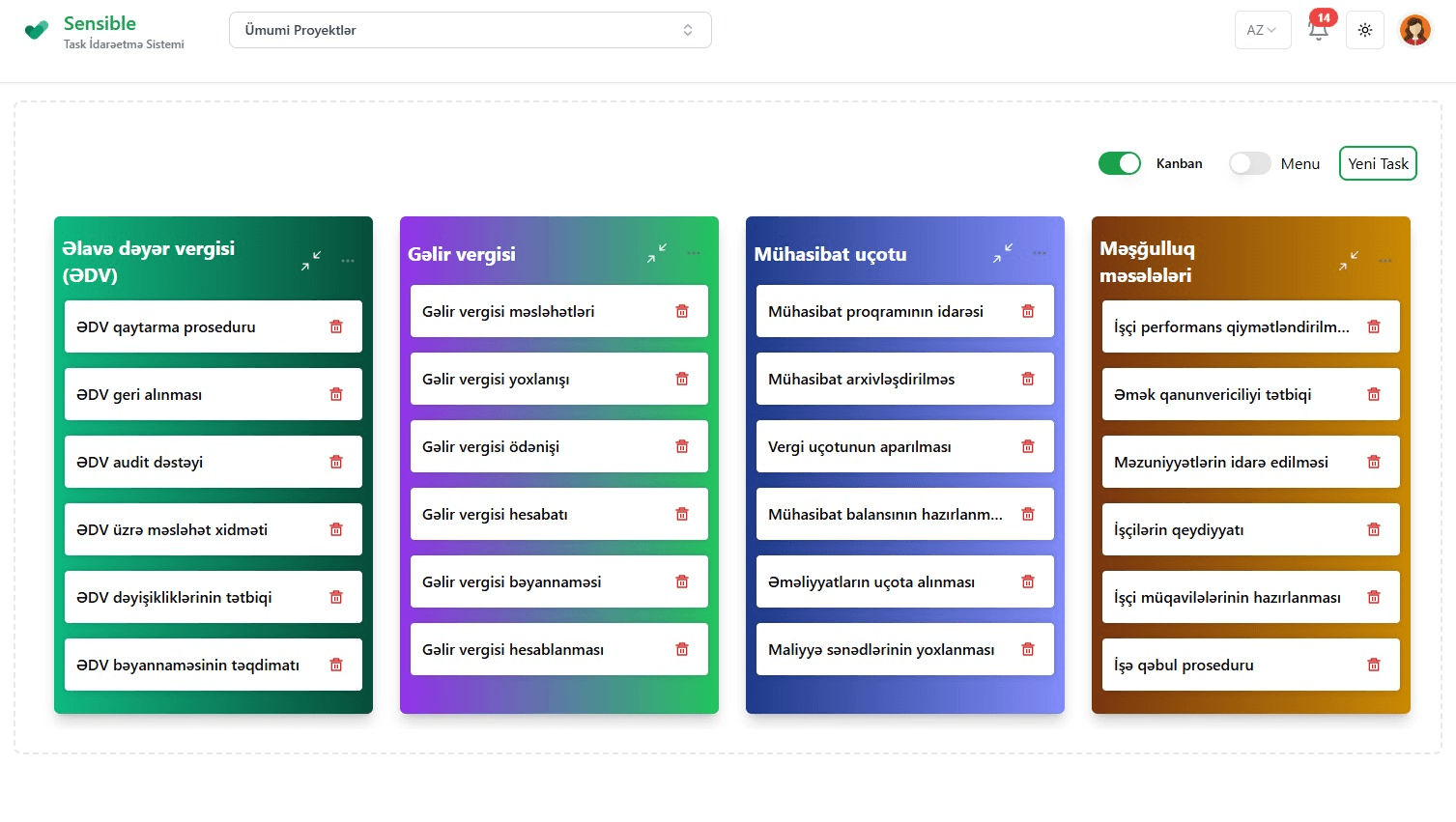This screenshot has width=1456, height=822.
Task: Open Gəlir vergisi hesabatı card
Action: (x=559, y=514)
